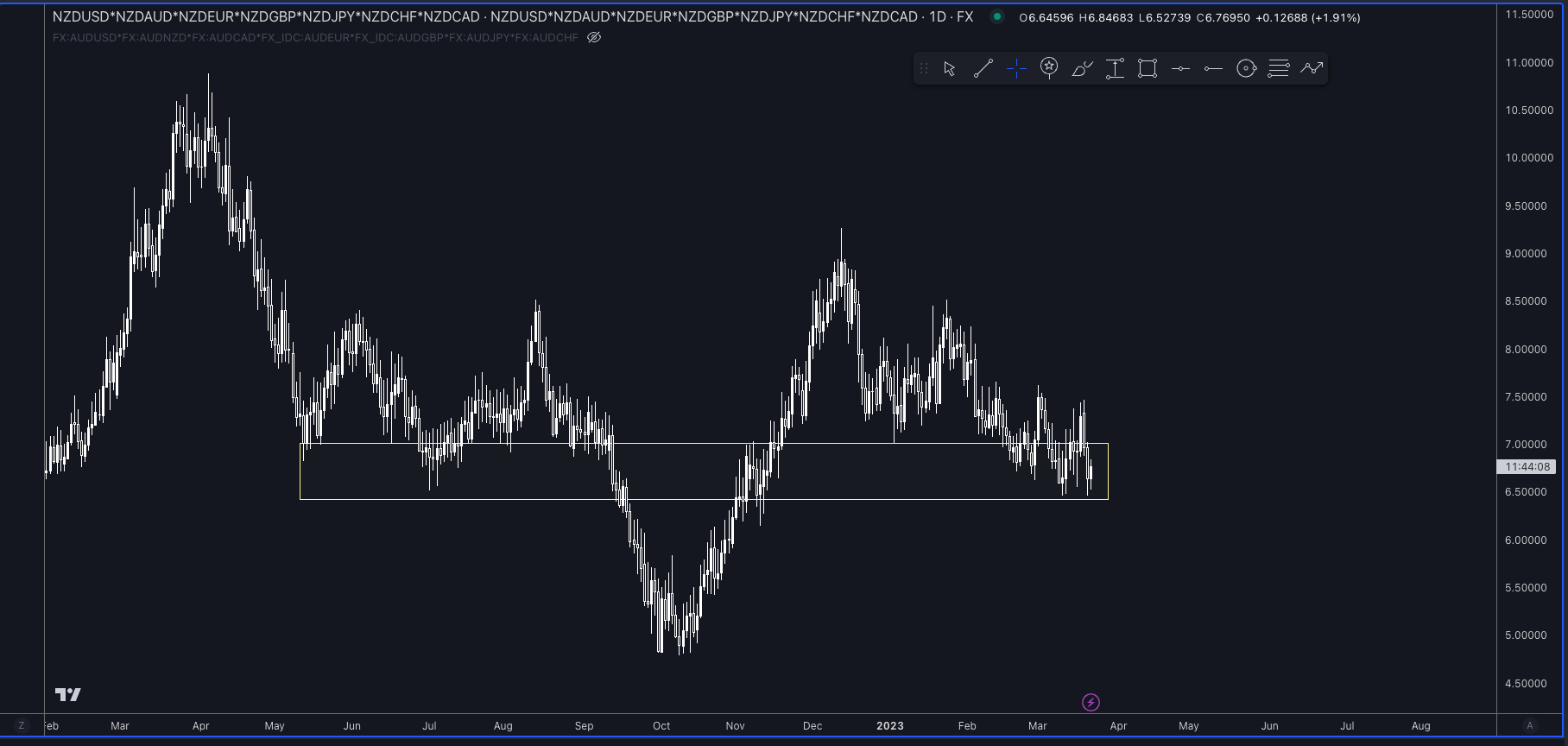The image size is (1568, 746).
Task: Choose the circle drawing tool
Action: (x=1246, y=69)
